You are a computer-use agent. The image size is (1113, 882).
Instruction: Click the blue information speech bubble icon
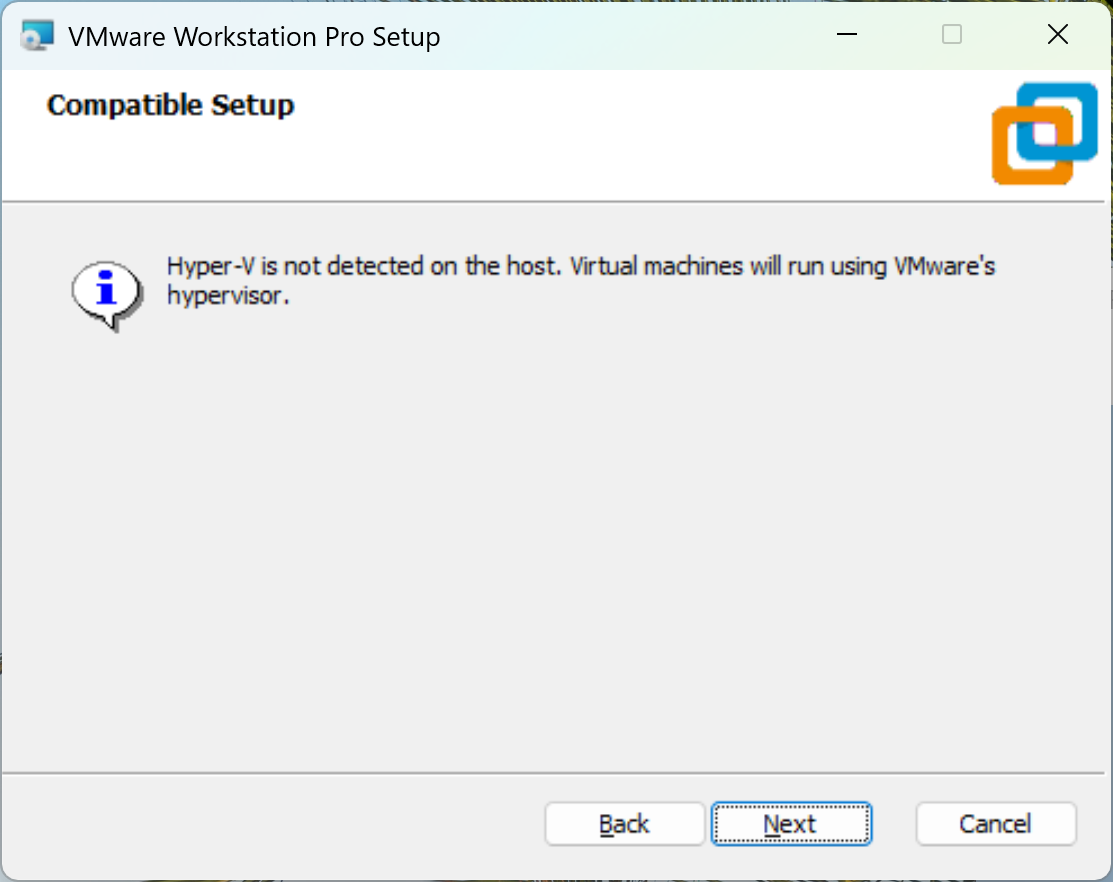click(107, 292)
